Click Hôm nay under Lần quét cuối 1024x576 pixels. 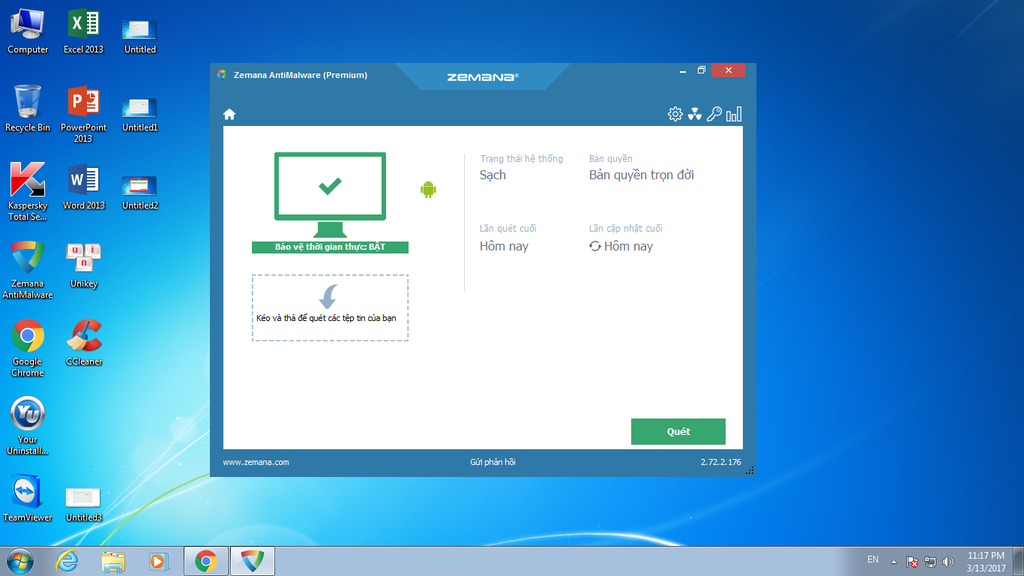[504, 246]
